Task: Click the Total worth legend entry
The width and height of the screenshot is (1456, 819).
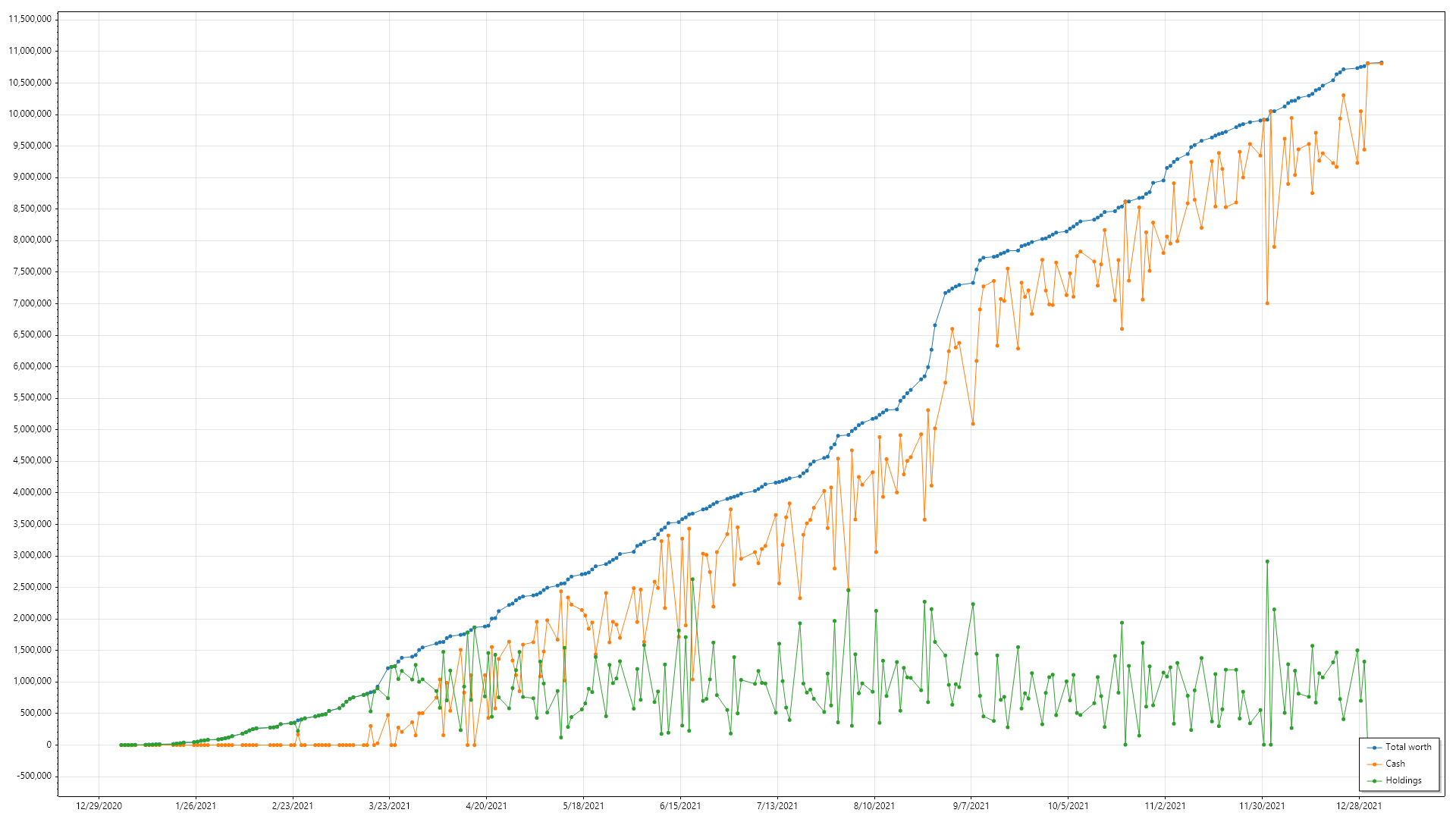Action: 1400,747
